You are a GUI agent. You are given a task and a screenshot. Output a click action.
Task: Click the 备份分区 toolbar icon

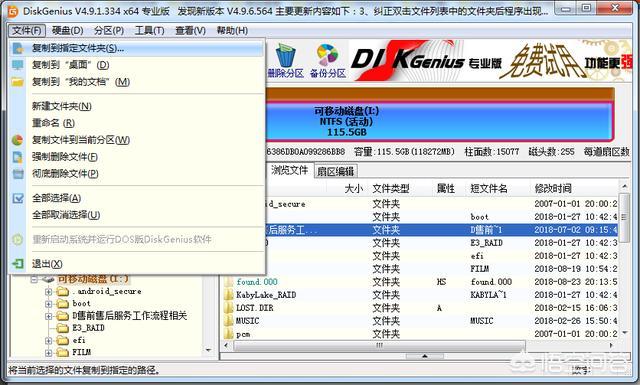pos(328,61)
